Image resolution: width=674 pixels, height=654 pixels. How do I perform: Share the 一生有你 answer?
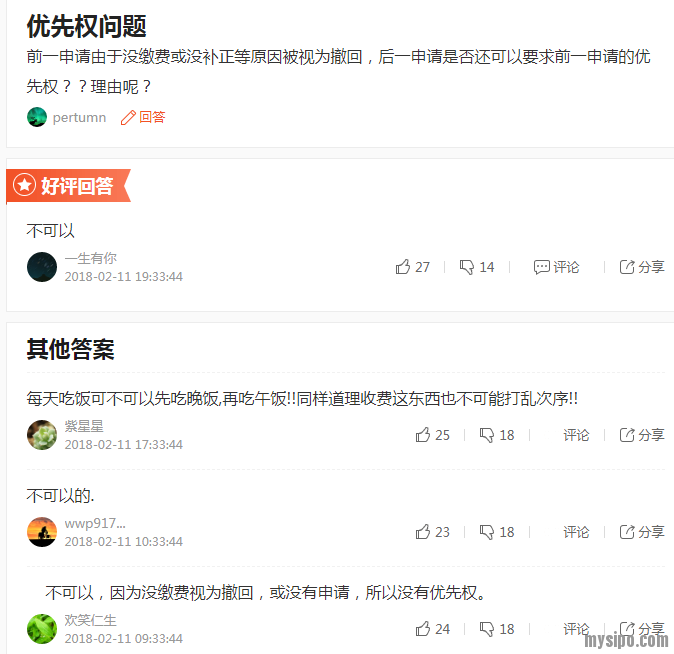[642, 267]
